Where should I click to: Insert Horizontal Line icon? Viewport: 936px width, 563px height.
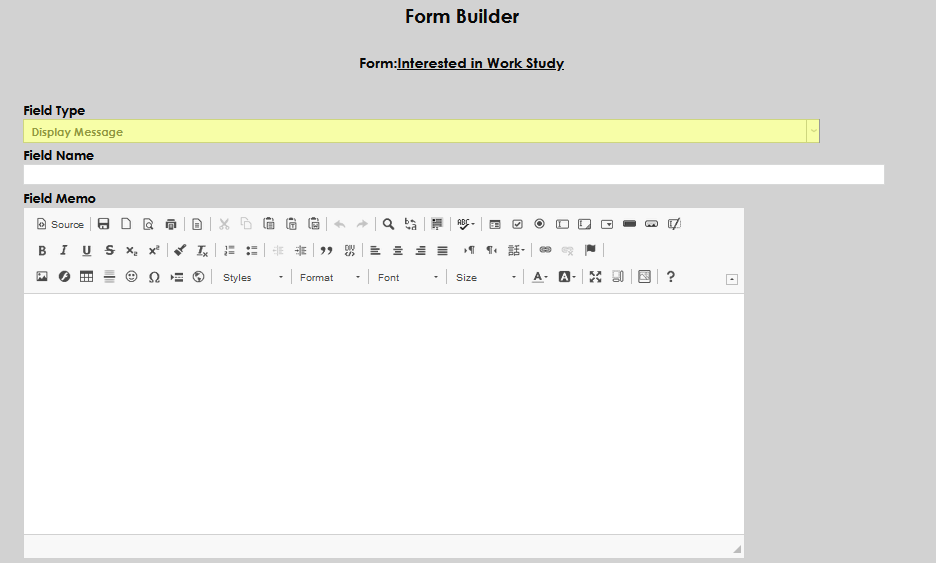(x=109, y=276)
